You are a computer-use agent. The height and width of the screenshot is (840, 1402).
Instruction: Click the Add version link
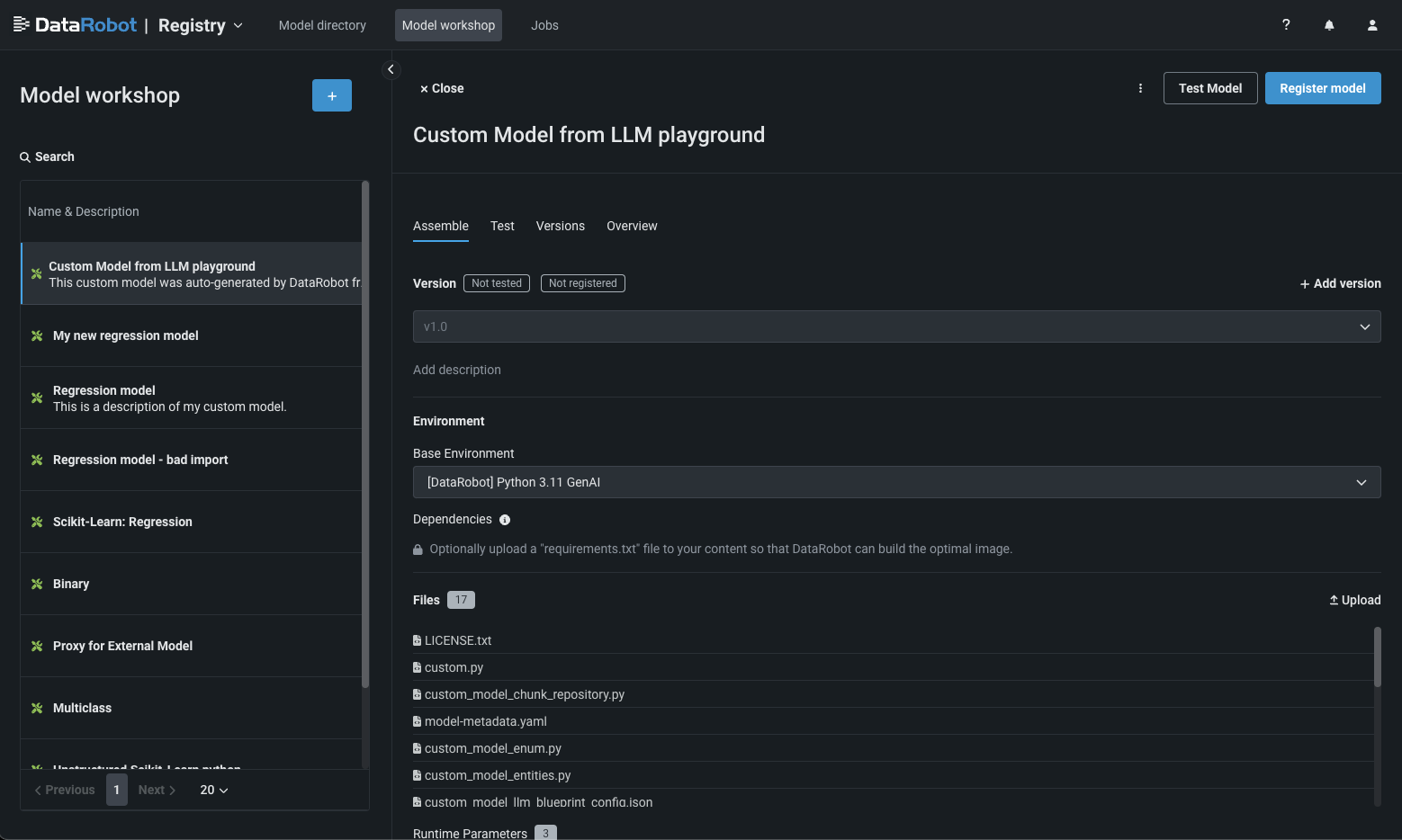tap(1340, 283)
